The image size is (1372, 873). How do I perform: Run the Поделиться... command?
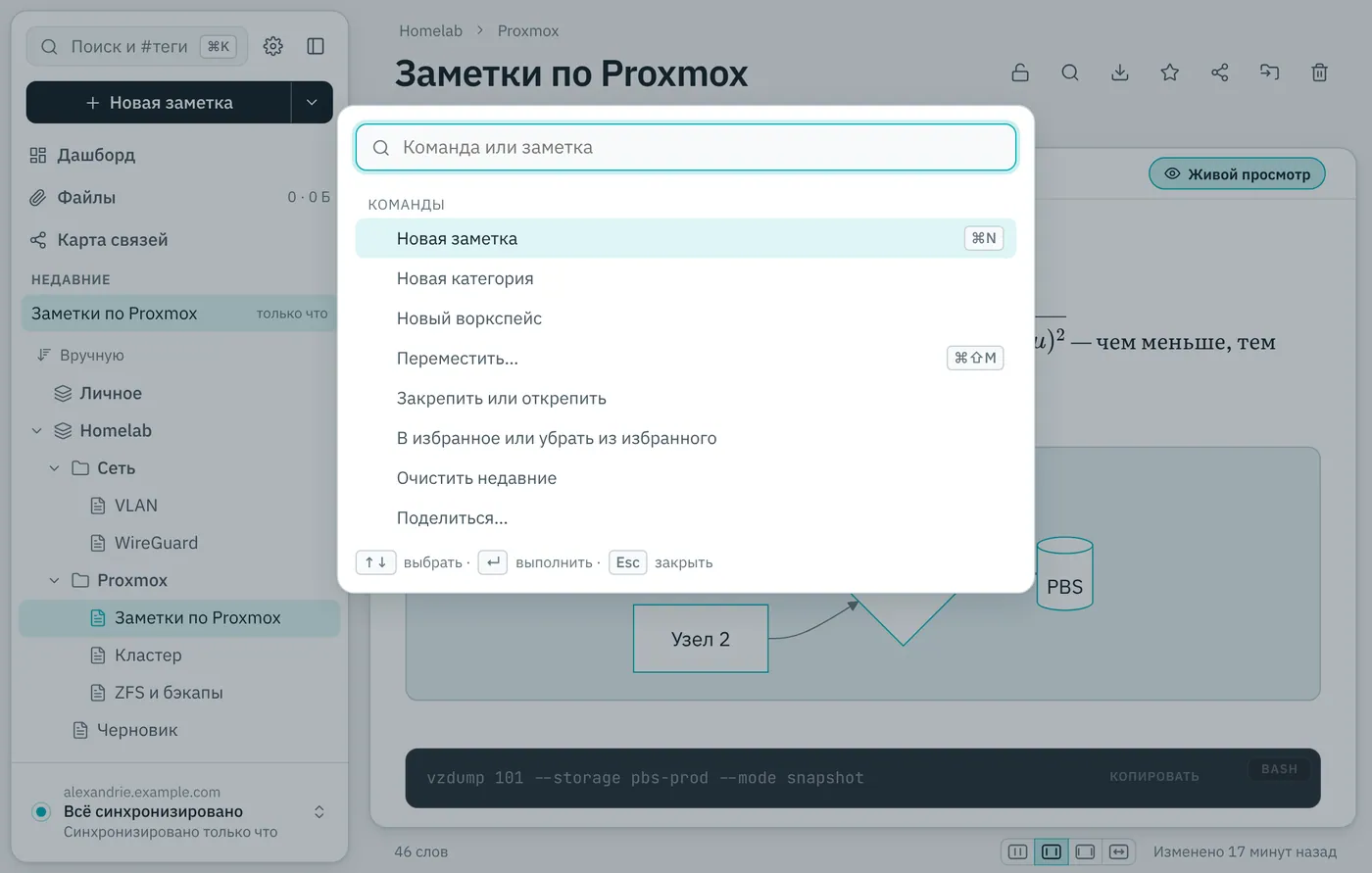[x=685, y=517]
